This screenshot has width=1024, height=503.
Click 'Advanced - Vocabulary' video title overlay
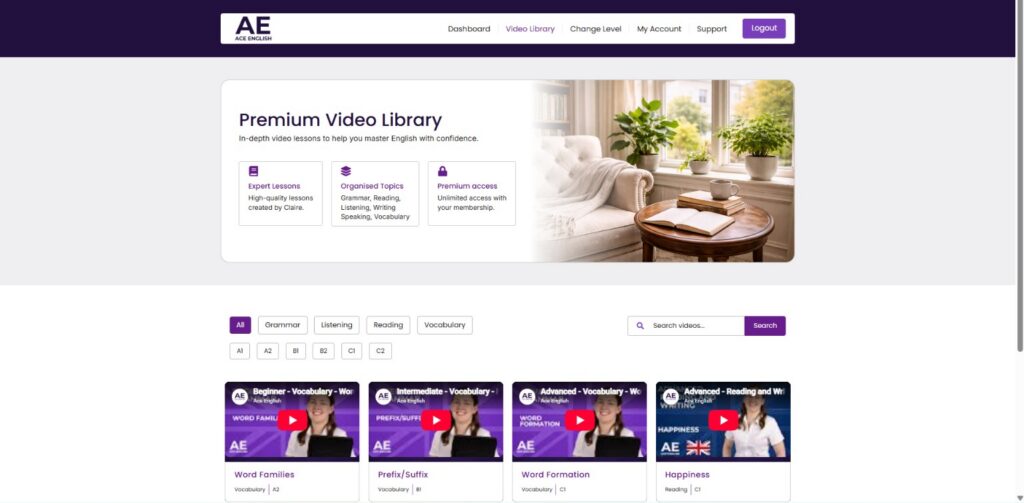(591, 391)
